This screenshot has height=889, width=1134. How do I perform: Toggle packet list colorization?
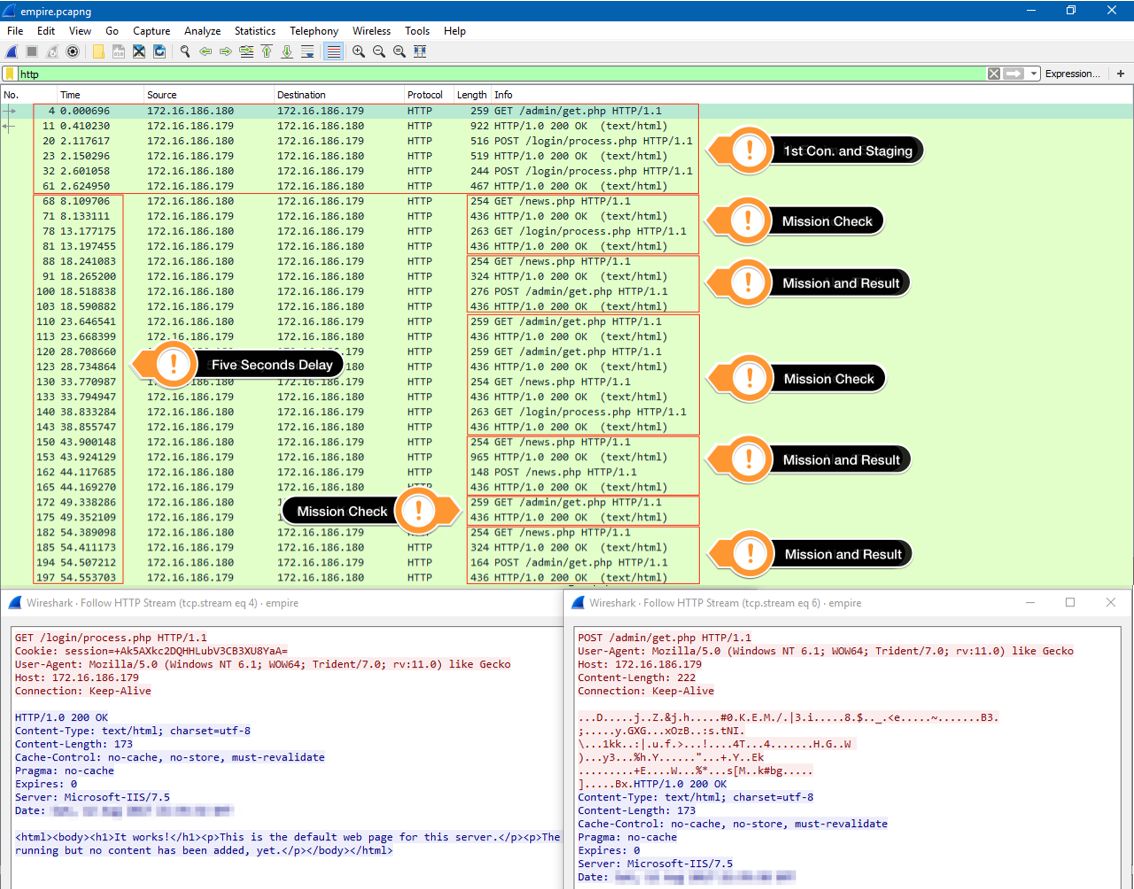pyautogui.click(x=333, y=52)
